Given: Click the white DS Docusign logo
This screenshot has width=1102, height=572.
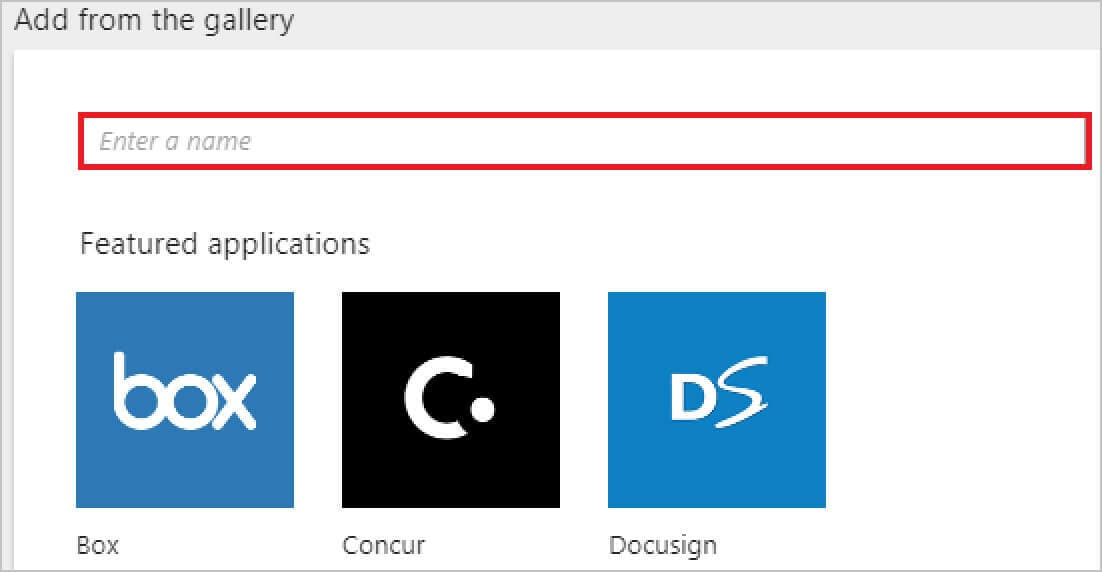Looking at the screenshot, I should point(717,398).
